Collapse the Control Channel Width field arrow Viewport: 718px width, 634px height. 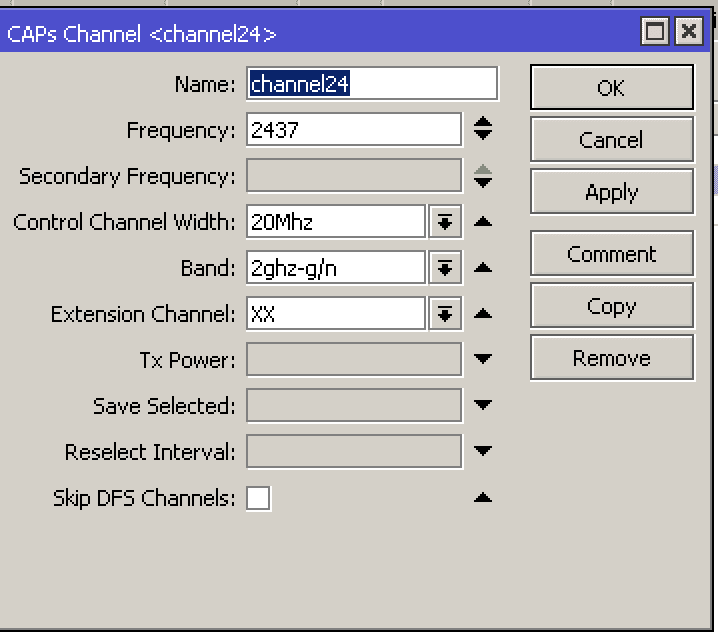click(x=483, y=222)
